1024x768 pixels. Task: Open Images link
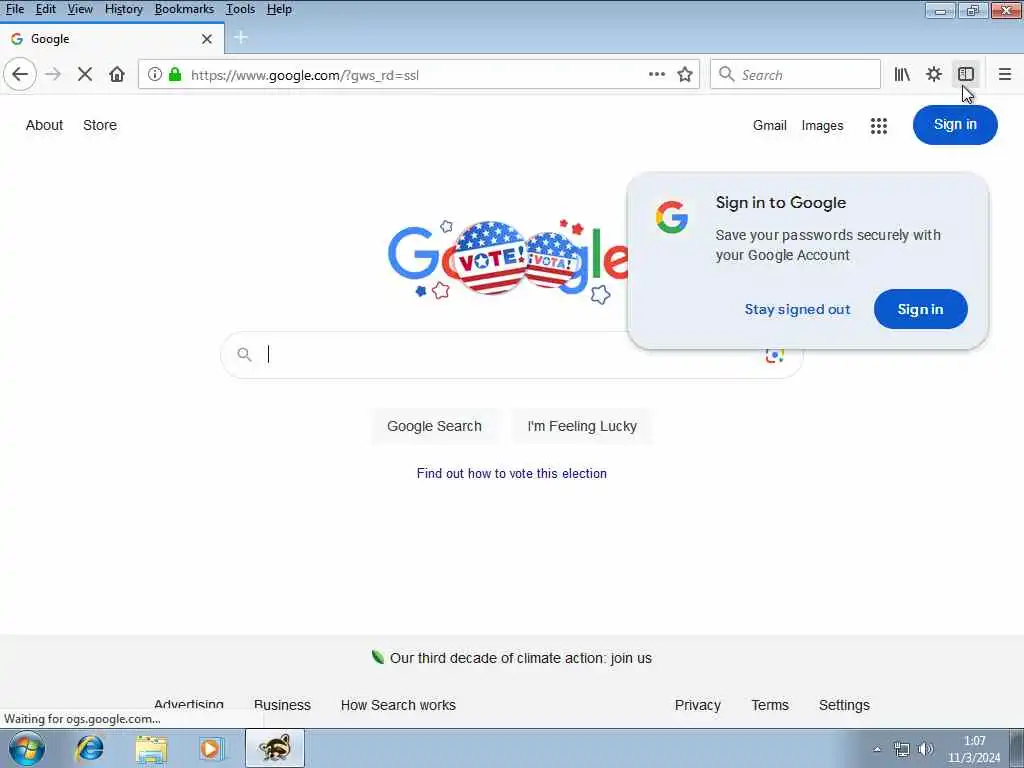(x=822, y=125)
